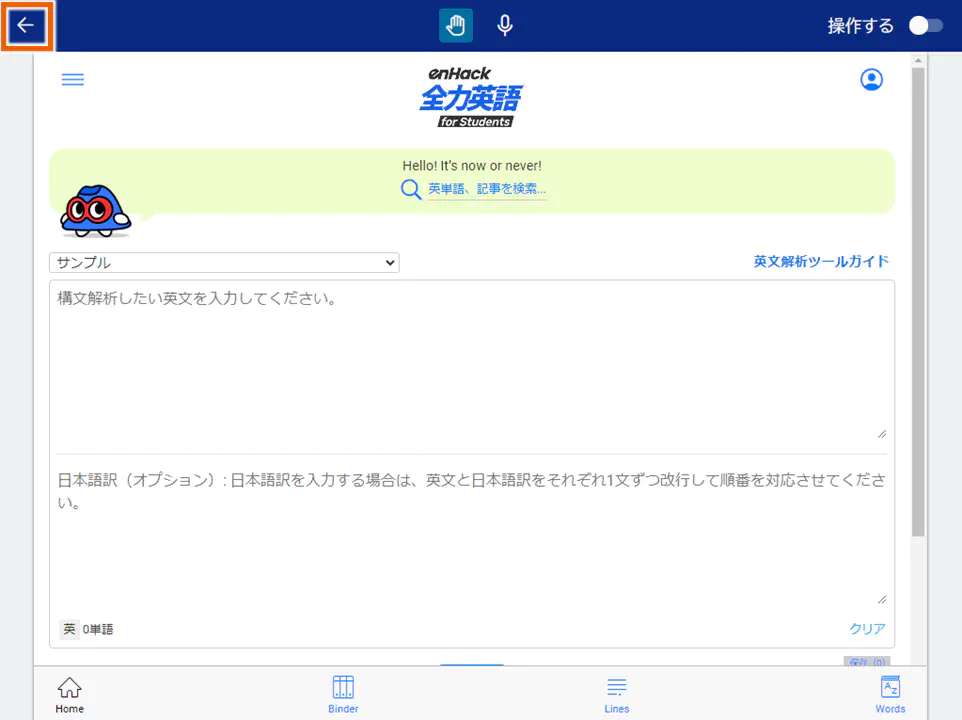Click the 英単語、記事を検索 search link
The height and width of the screenshot is (720, 962).
[x=487, y=189]
